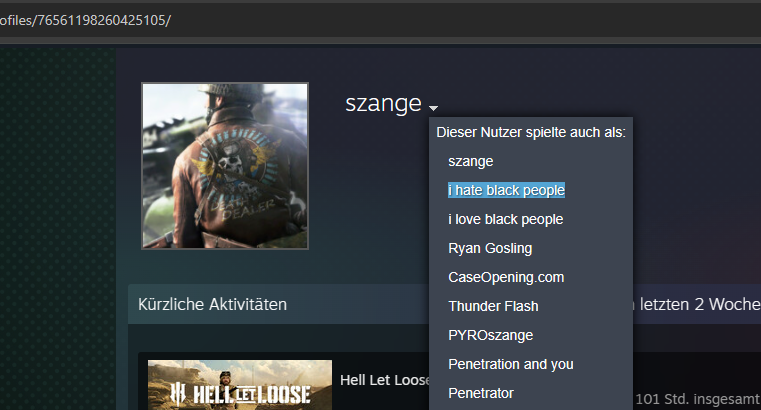Select the 'Penetration and you' alias

511,364
